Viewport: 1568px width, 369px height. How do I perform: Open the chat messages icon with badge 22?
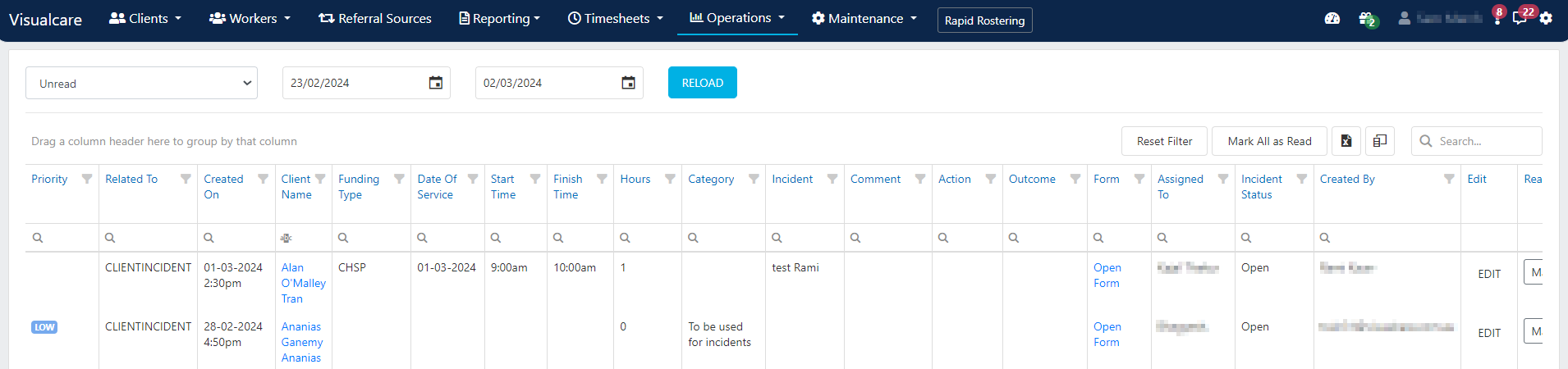pos(1521,16)
